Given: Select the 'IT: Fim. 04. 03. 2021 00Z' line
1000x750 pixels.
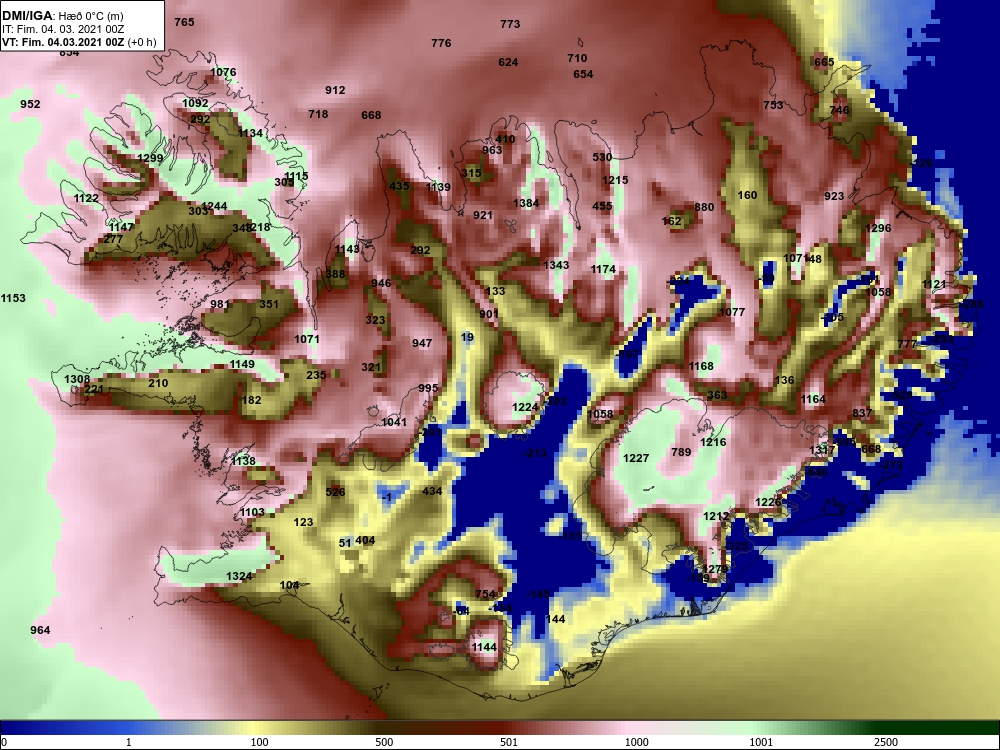Looking at the screenshot, I should (62, 29).
